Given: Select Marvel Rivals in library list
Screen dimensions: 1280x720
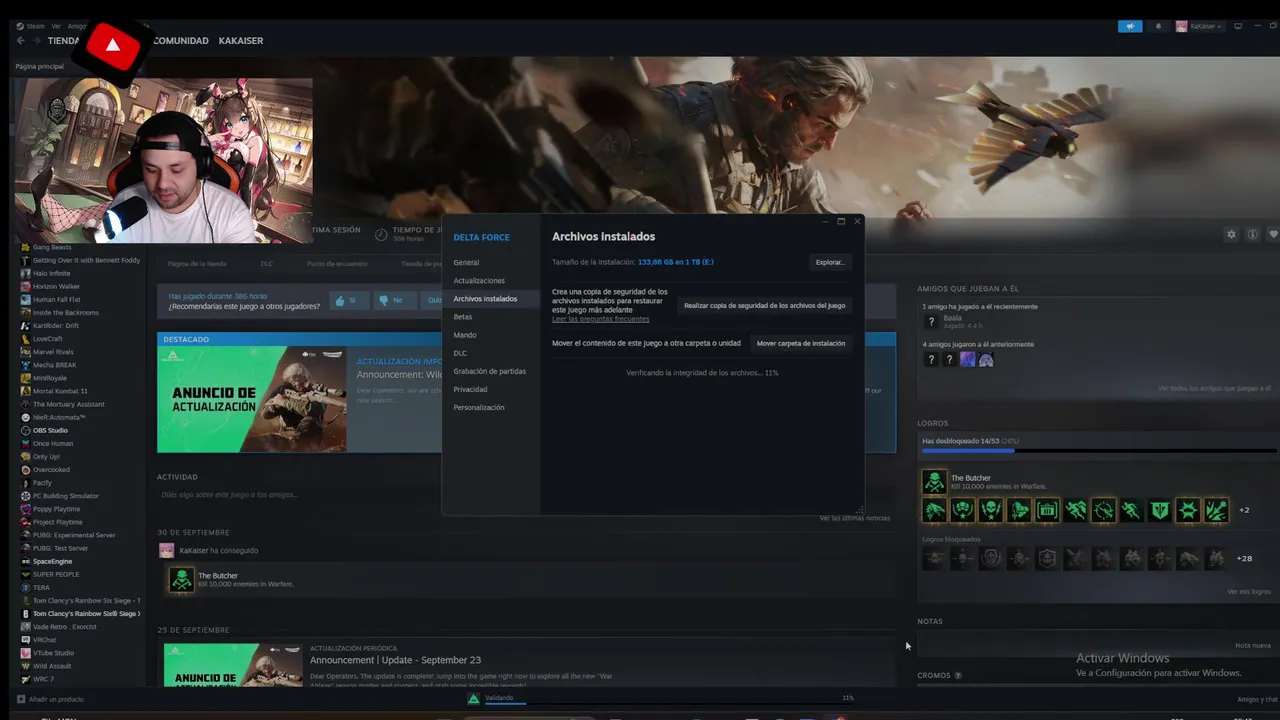Looking at the screenshot, I should pyautogui.click(x=54, y=352).
